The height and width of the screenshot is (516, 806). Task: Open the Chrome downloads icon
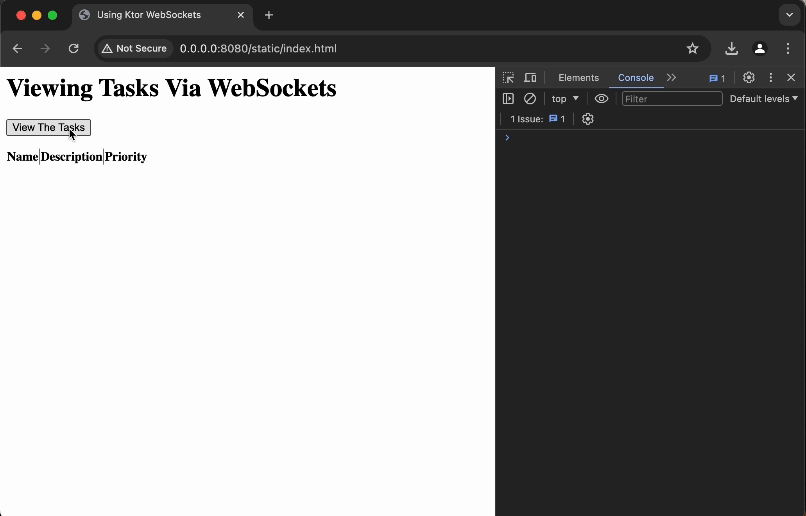[731, 48]
